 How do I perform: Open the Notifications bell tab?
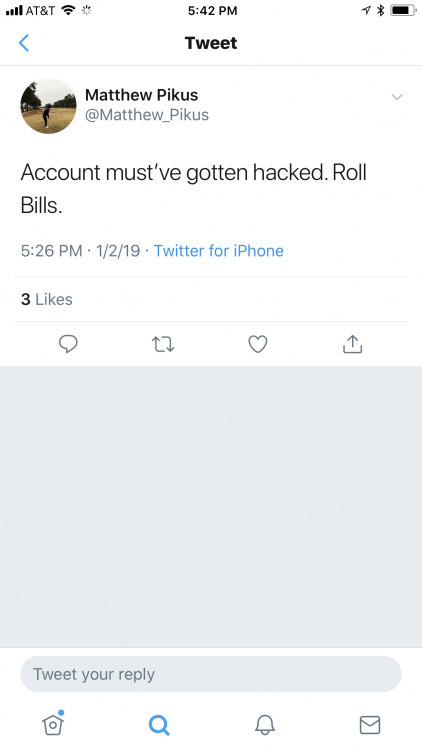click(265, 725)
